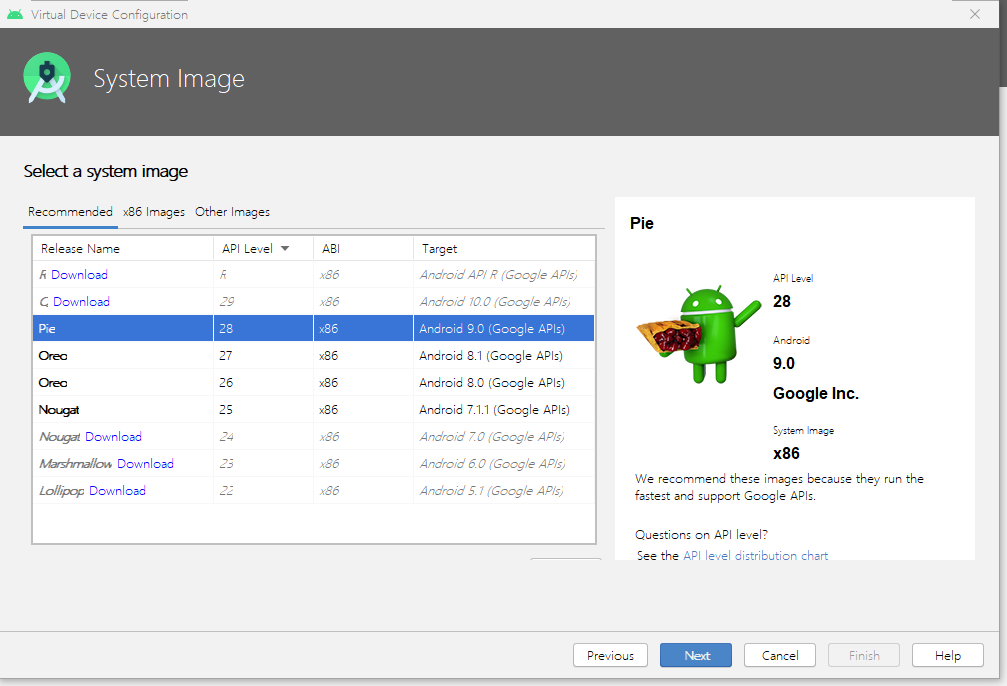Click the Android 6.0 (Google APIs) cell
This screenshot has height=686, width=1007.
[x=504, y=463]
